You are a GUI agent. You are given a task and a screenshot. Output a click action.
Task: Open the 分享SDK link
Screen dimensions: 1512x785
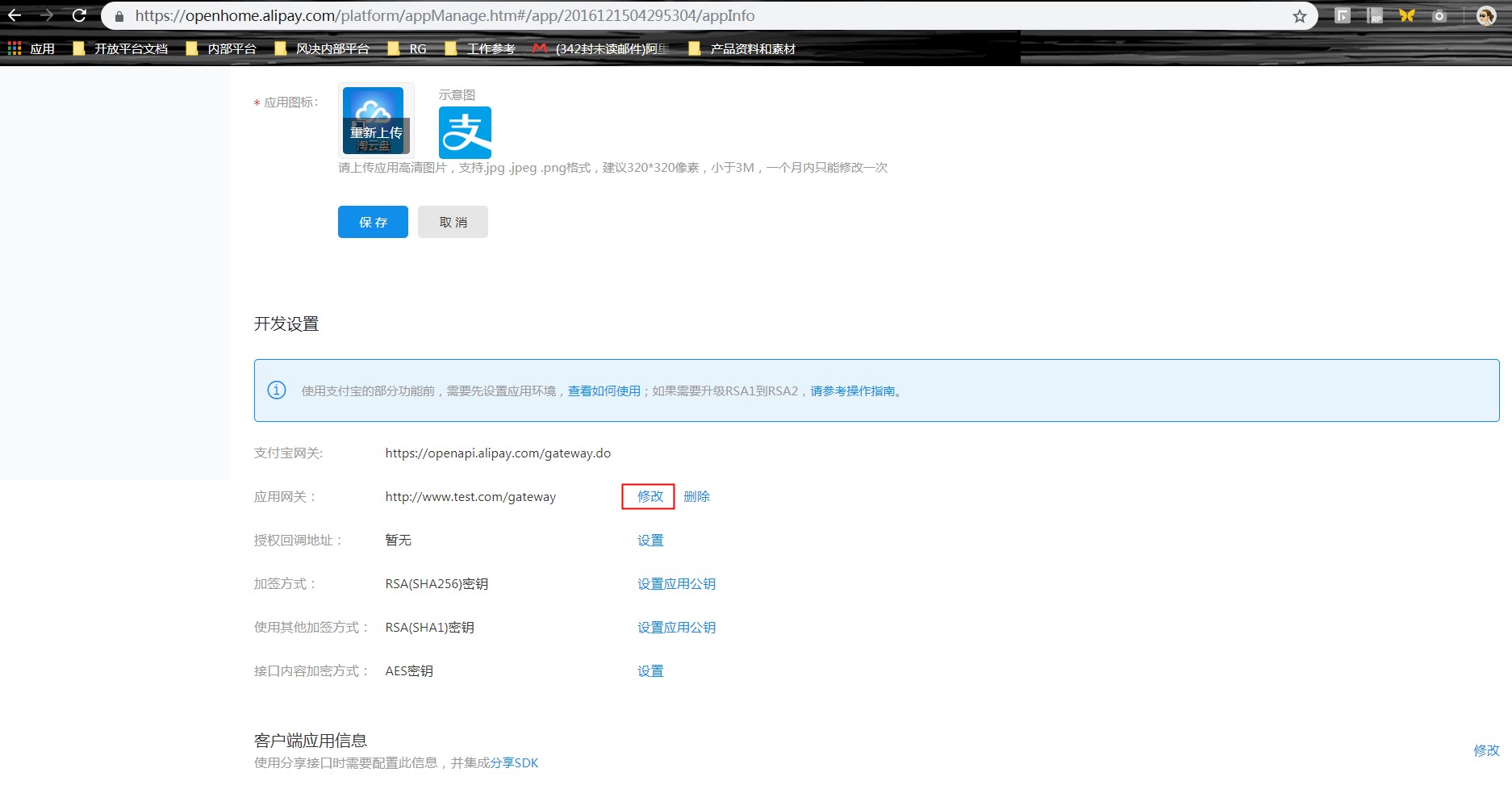pos(514,762)
